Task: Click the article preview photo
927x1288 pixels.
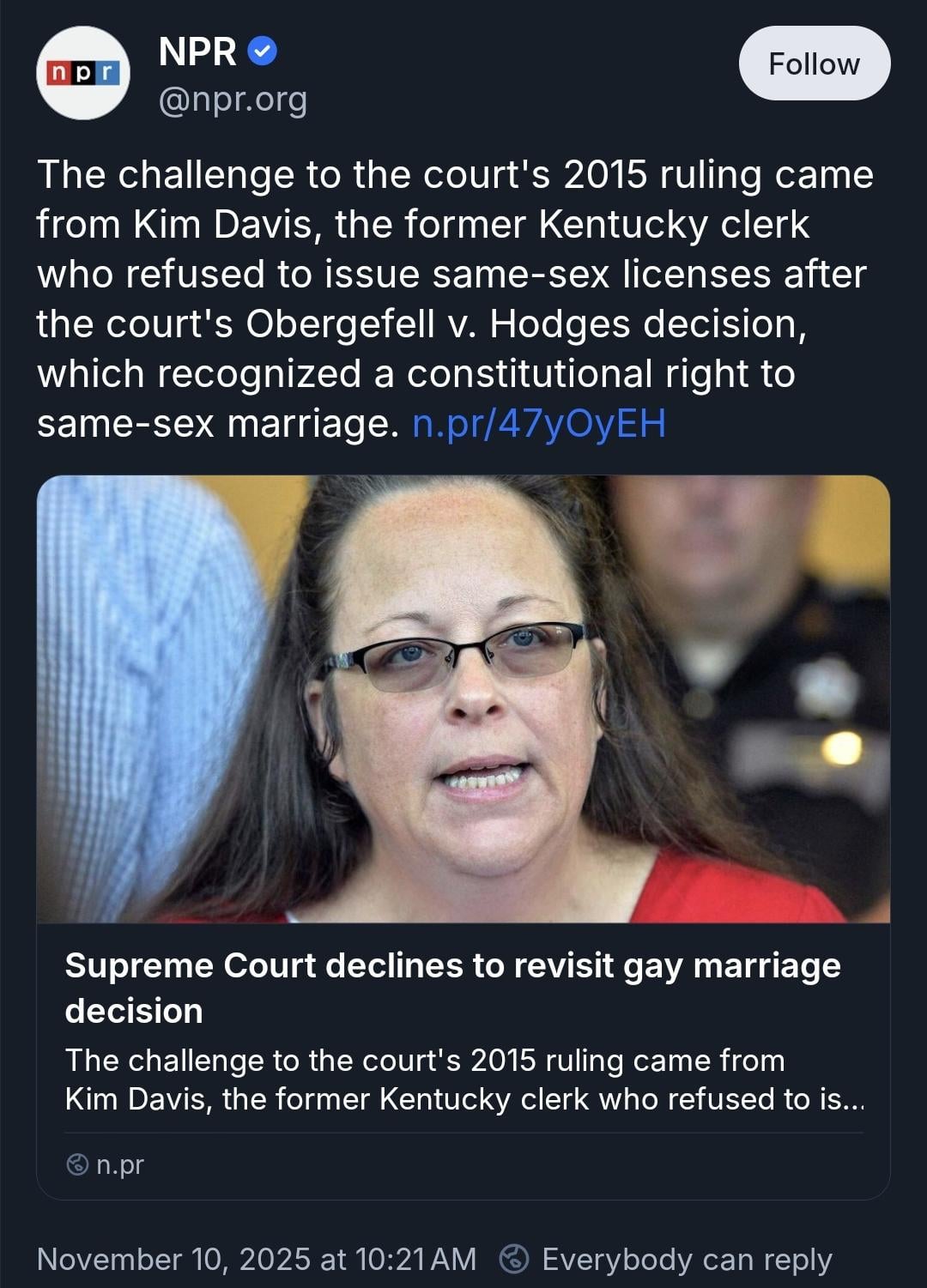Action: coord(463,698)
